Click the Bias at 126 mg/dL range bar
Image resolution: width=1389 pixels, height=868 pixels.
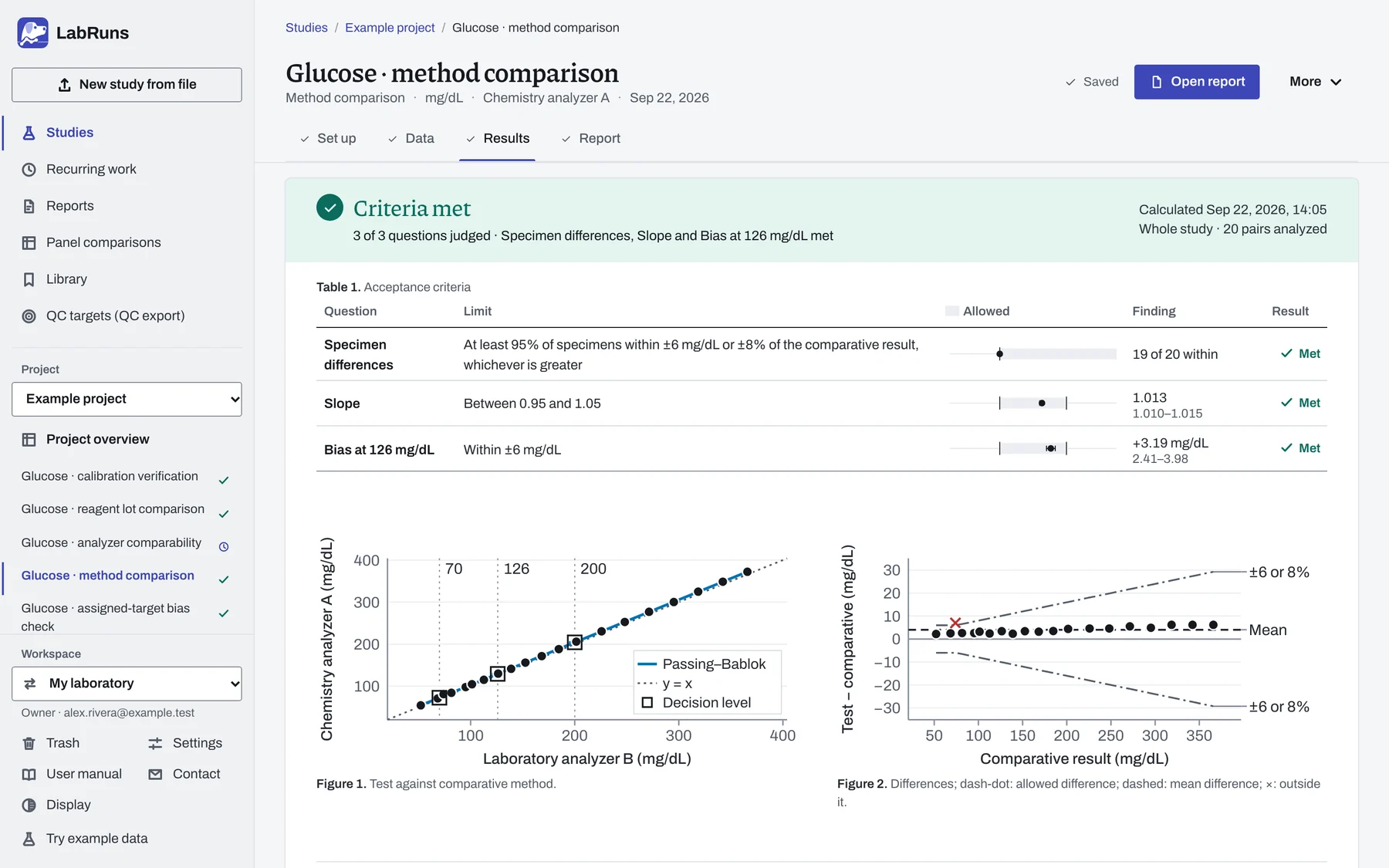pyautogui.click(x=1032, y=448)
